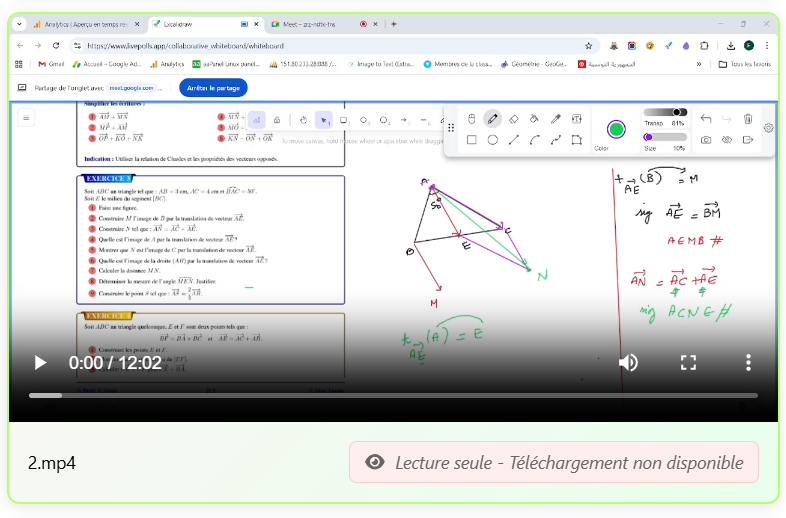
Task: Toggle annotation visibility with crossed-eye icon
Action: click(727, 140)
